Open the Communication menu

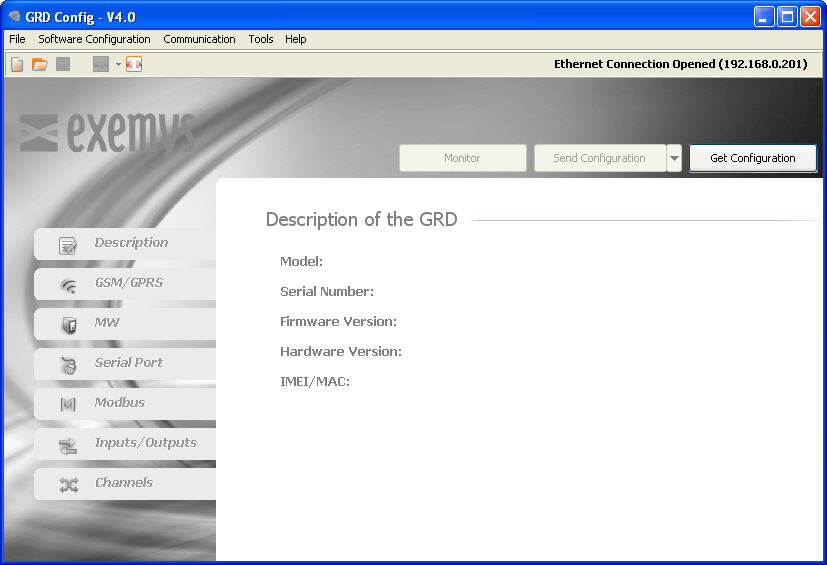[199, 39]
